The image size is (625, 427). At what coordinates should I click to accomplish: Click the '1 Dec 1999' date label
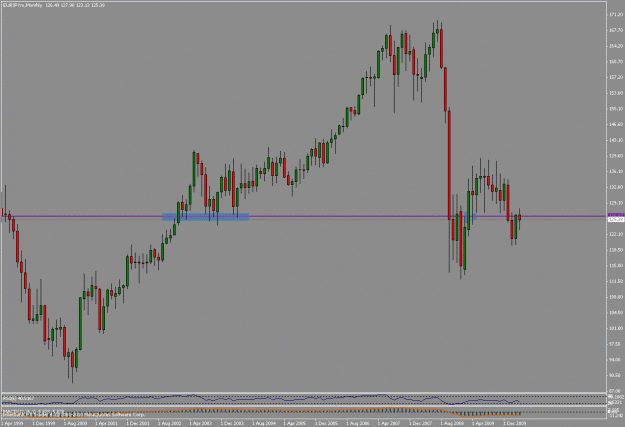[x=44, y=423]
